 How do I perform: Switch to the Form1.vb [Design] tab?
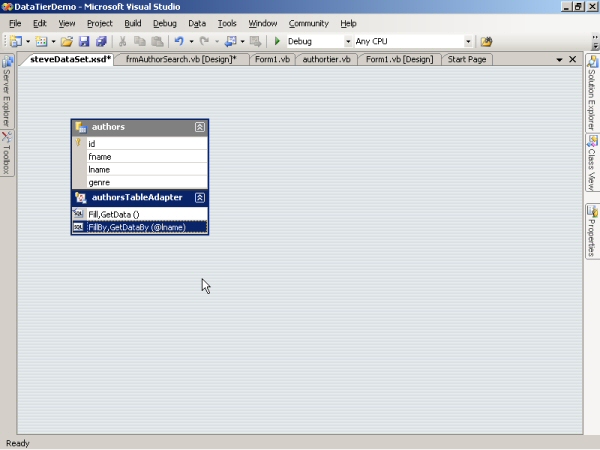(x=399, y=59)
